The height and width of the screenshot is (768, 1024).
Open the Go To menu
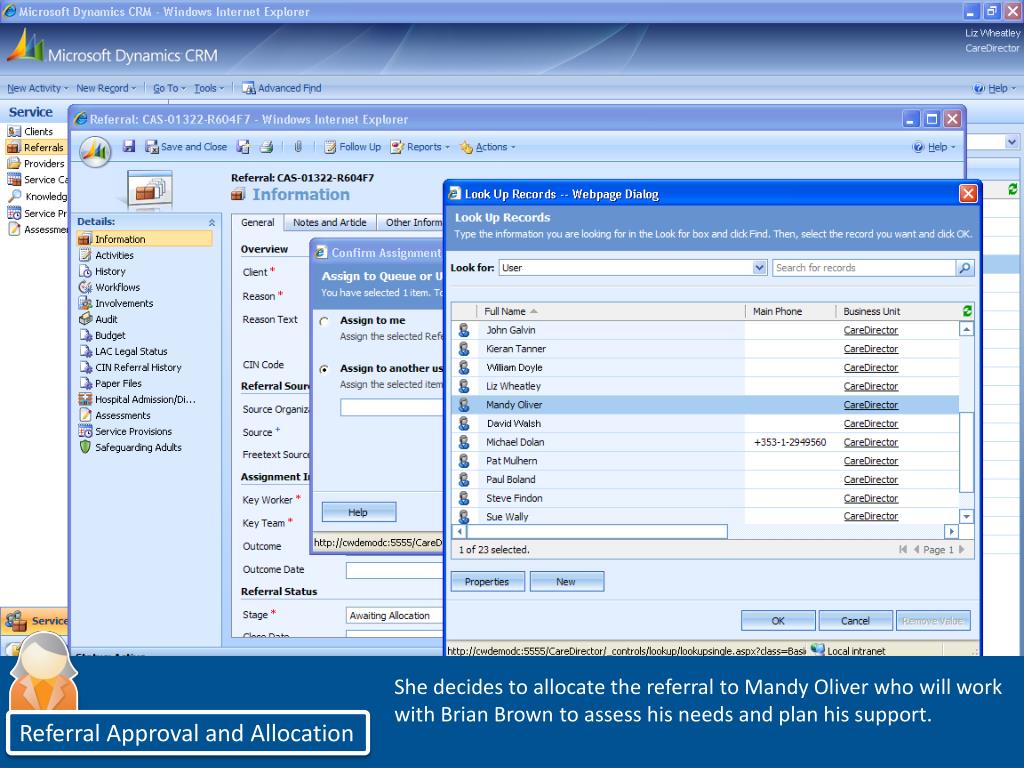pyautogui.click(x=169, y=88)
